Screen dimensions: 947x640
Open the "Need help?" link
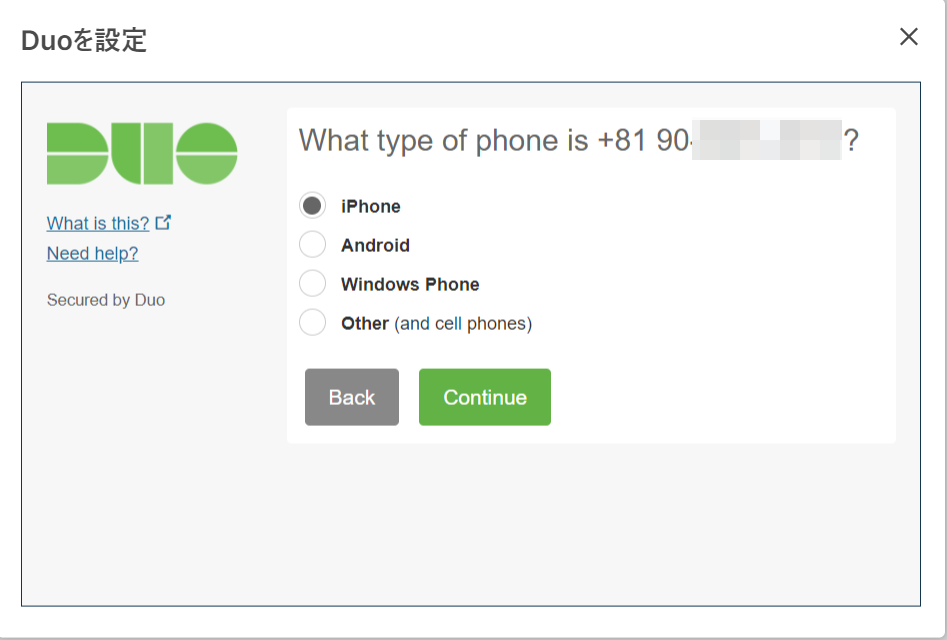click(93, 254)
